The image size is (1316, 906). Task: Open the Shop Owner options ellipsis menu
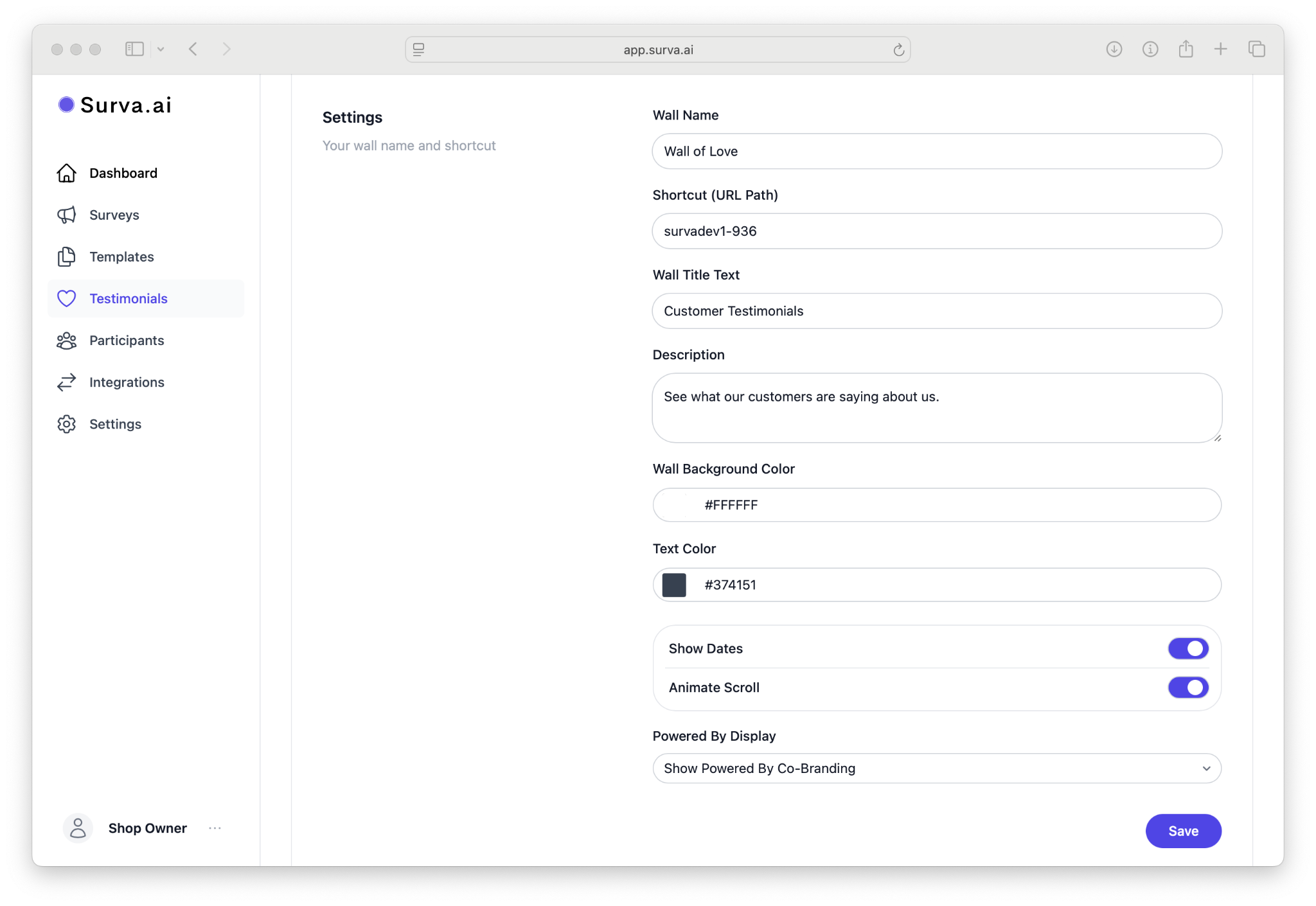click(x=215, y=828)
